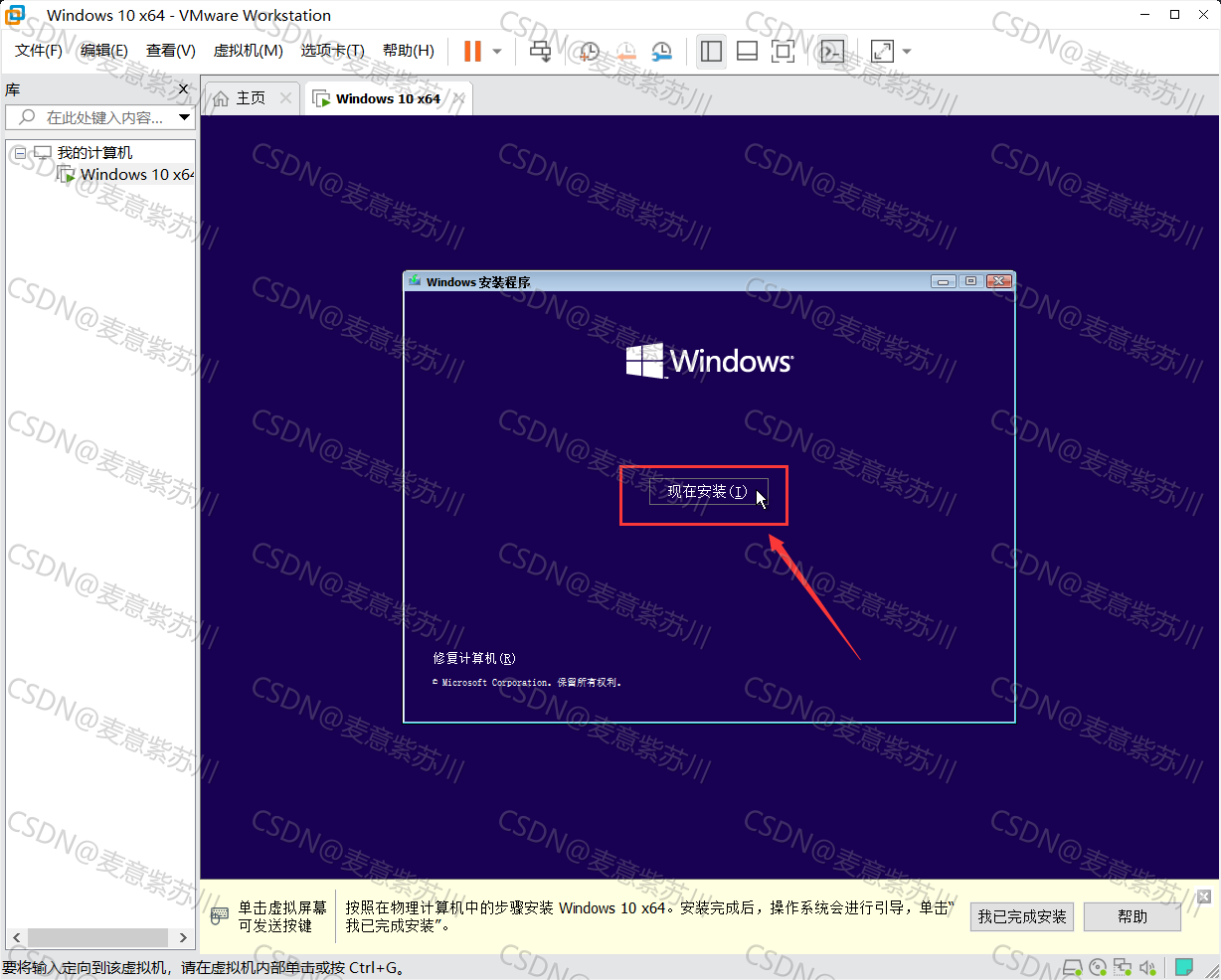Open the 选项卡(T) menu
Viewport: 1221px width, 980px height.
click(x=333, y=51)
